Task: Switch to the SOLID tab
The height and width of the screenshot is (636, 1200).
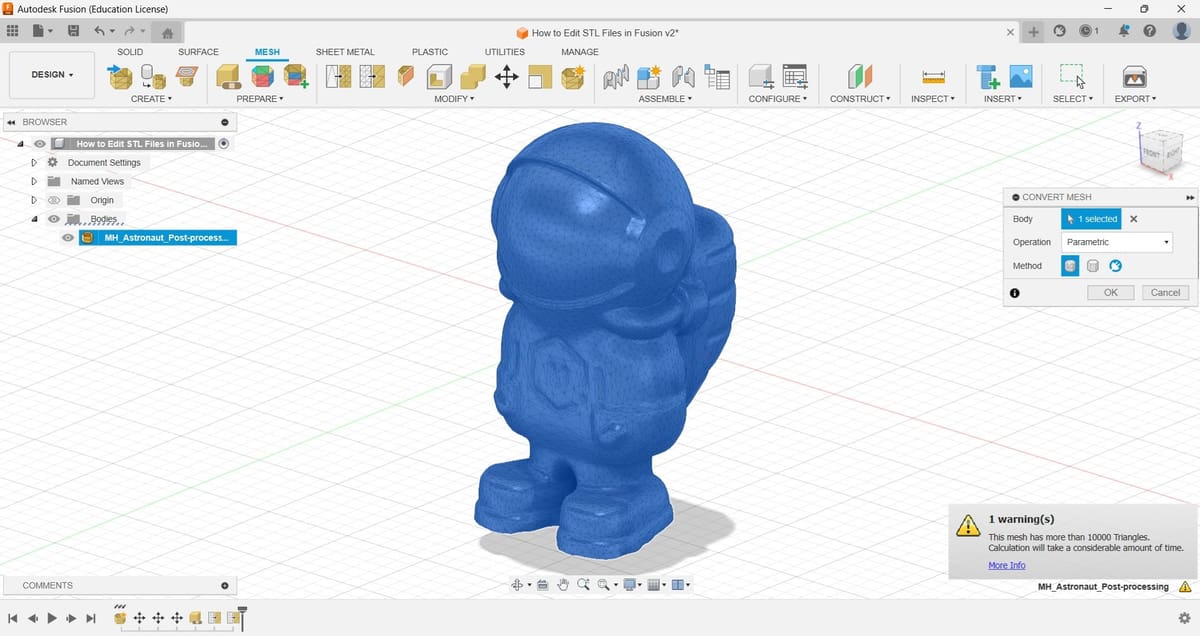Action: [130, 52]
